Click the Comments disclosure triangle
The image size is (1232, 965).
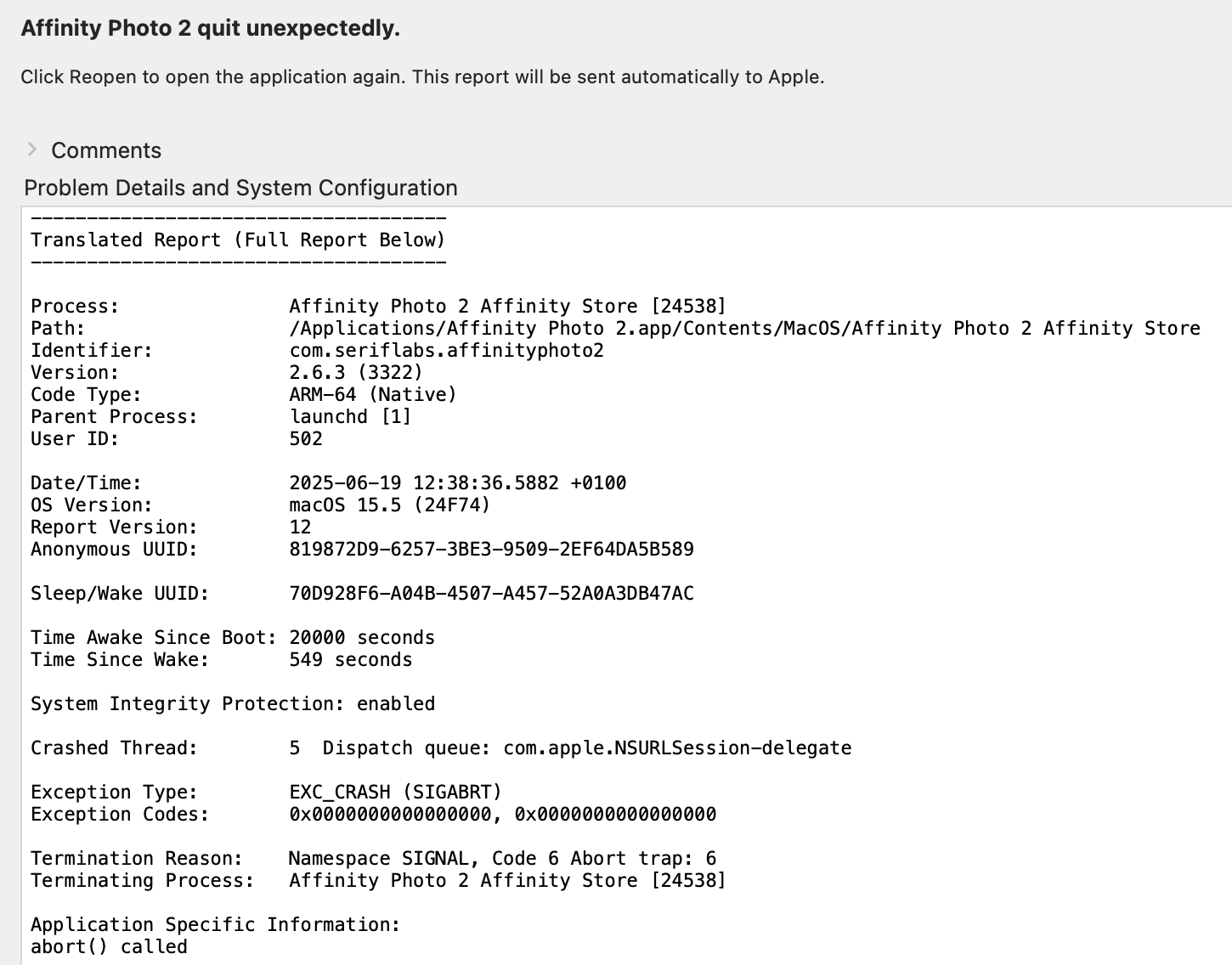(32, 149)
